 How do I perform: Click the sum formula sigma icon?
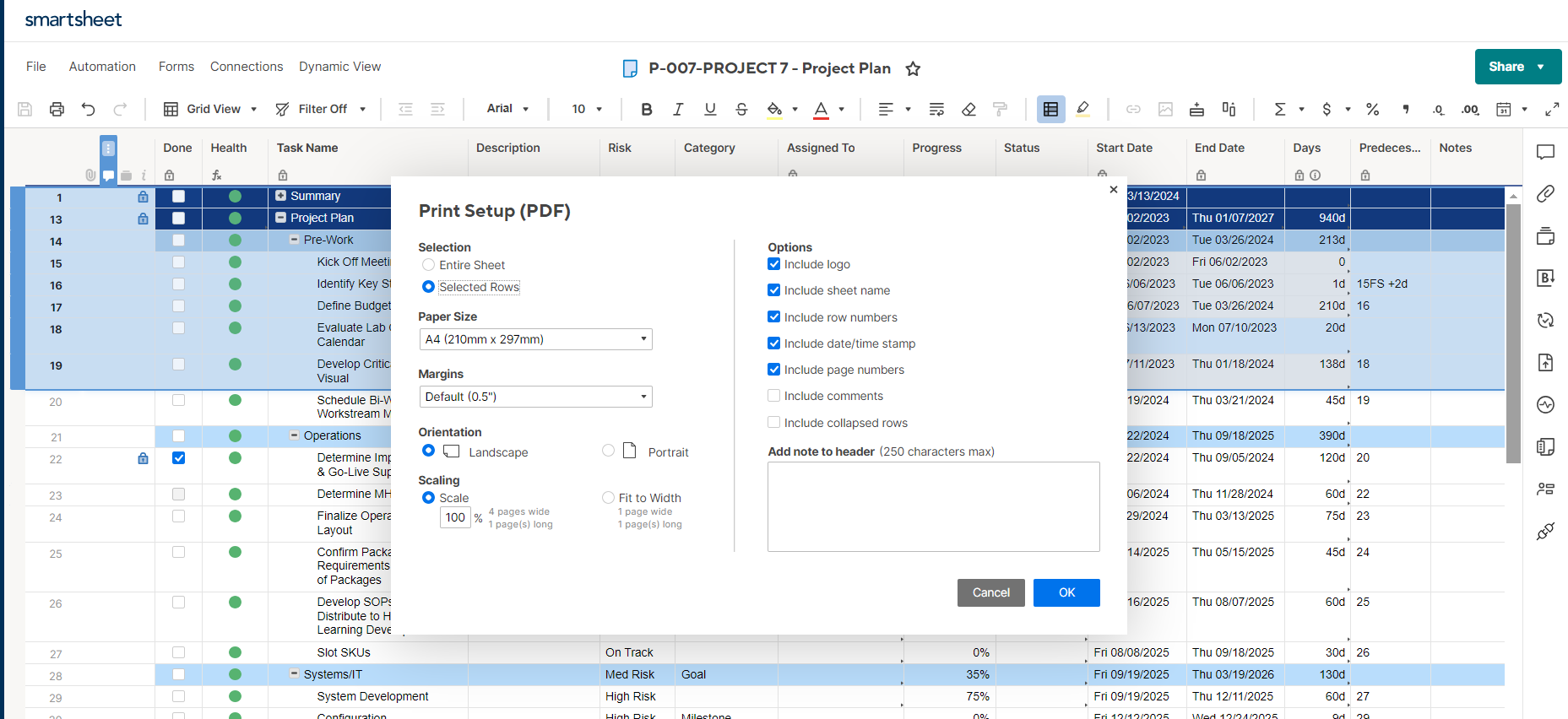(1280, 109)
